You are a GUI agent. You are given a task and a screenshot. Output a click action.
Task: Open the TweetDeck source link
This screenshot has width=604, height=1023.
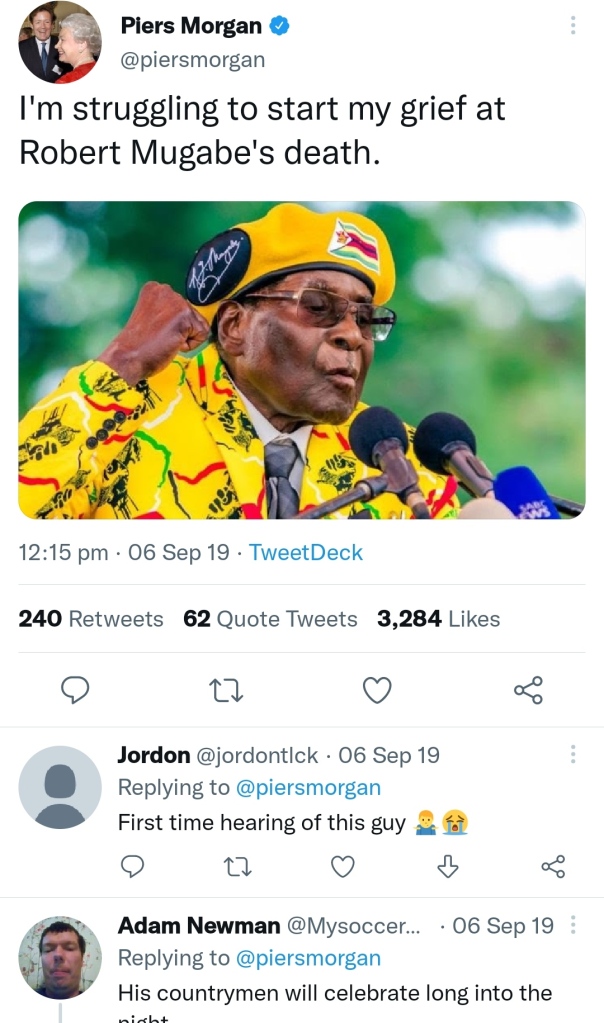coord(305,552)
